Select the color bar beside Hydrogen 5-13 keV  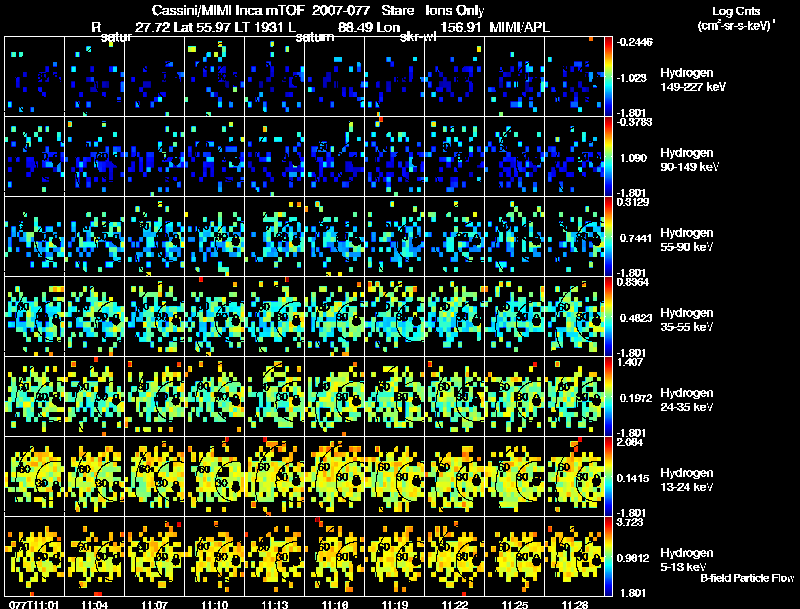click(x=608, y=556)
